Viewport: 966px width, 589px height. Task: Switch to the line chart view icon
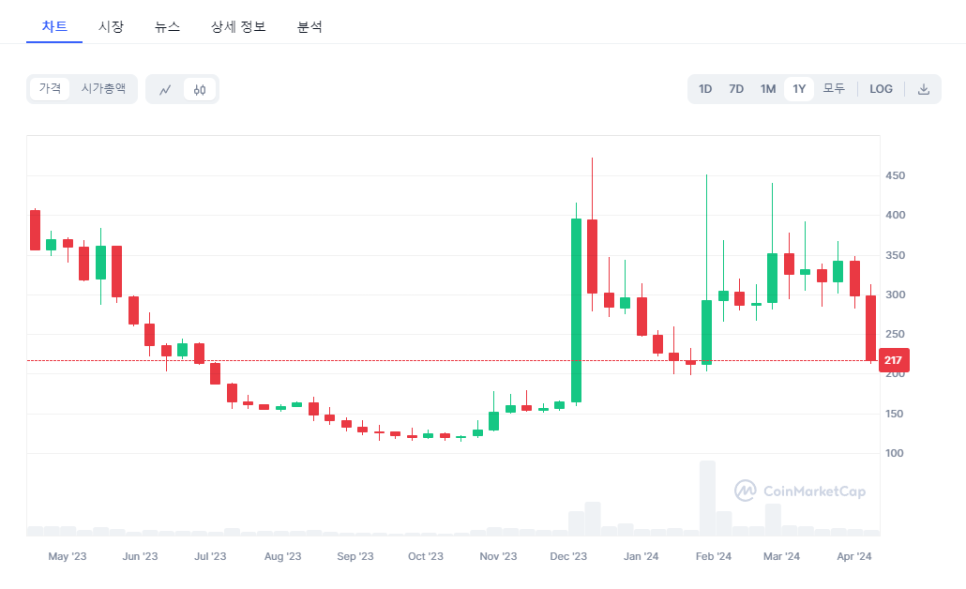pos(165,89)
